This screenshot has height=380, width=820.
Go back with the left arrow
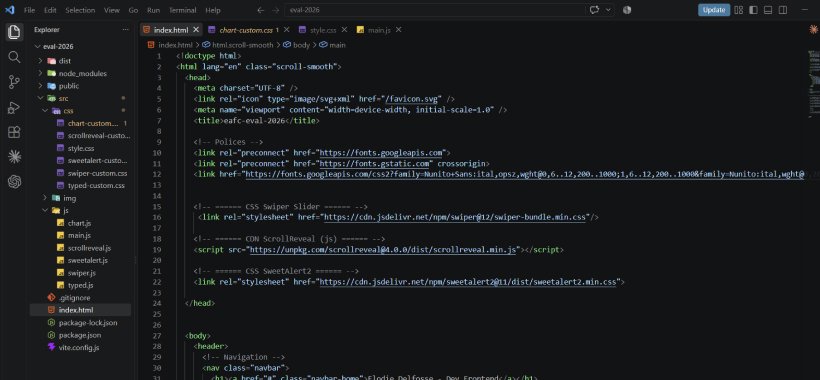click(x=260, y=10)
